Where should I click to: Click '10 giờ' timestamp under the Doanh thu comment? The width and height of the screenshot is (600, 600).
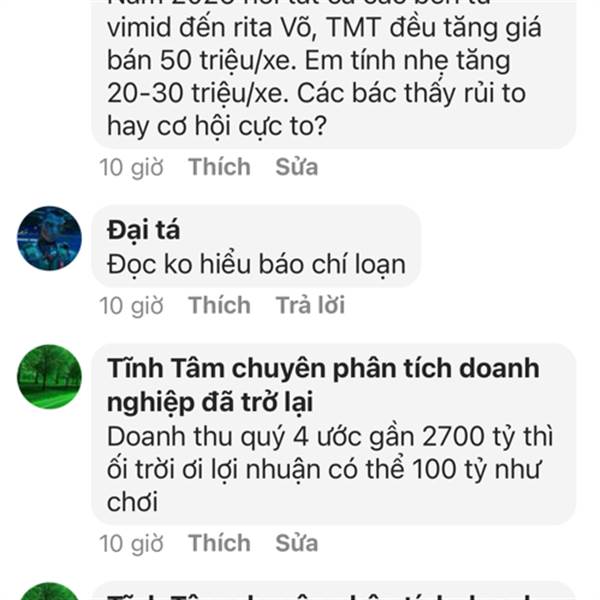tap(131, 543)
